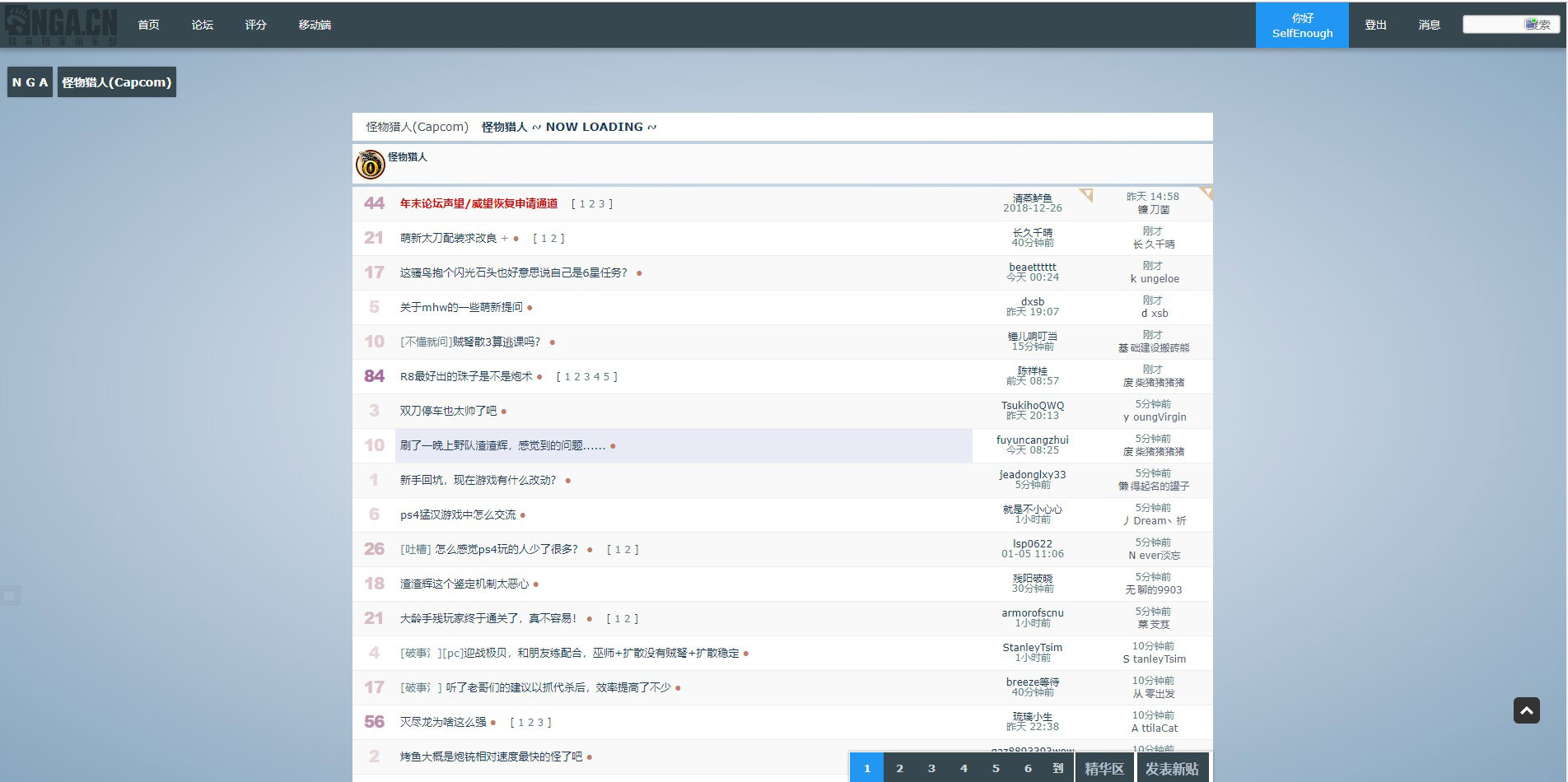Image resolution: width=1568 pixels, height=782 pixels.
Task: Open thread 灭尽龙为啥这么强
Action: 443,722
